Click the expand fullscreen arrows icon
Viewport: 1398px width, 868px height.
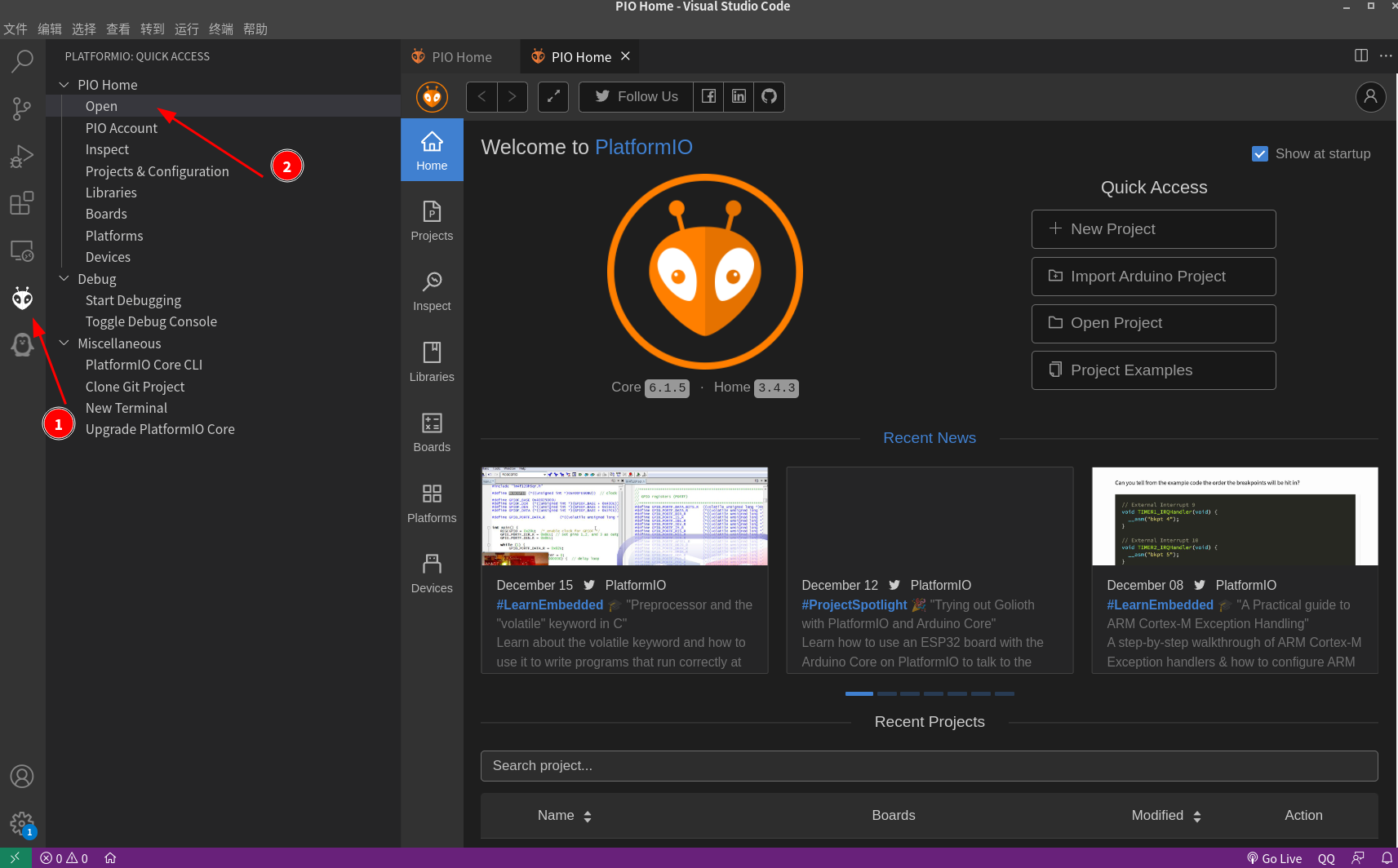point(553,96)
